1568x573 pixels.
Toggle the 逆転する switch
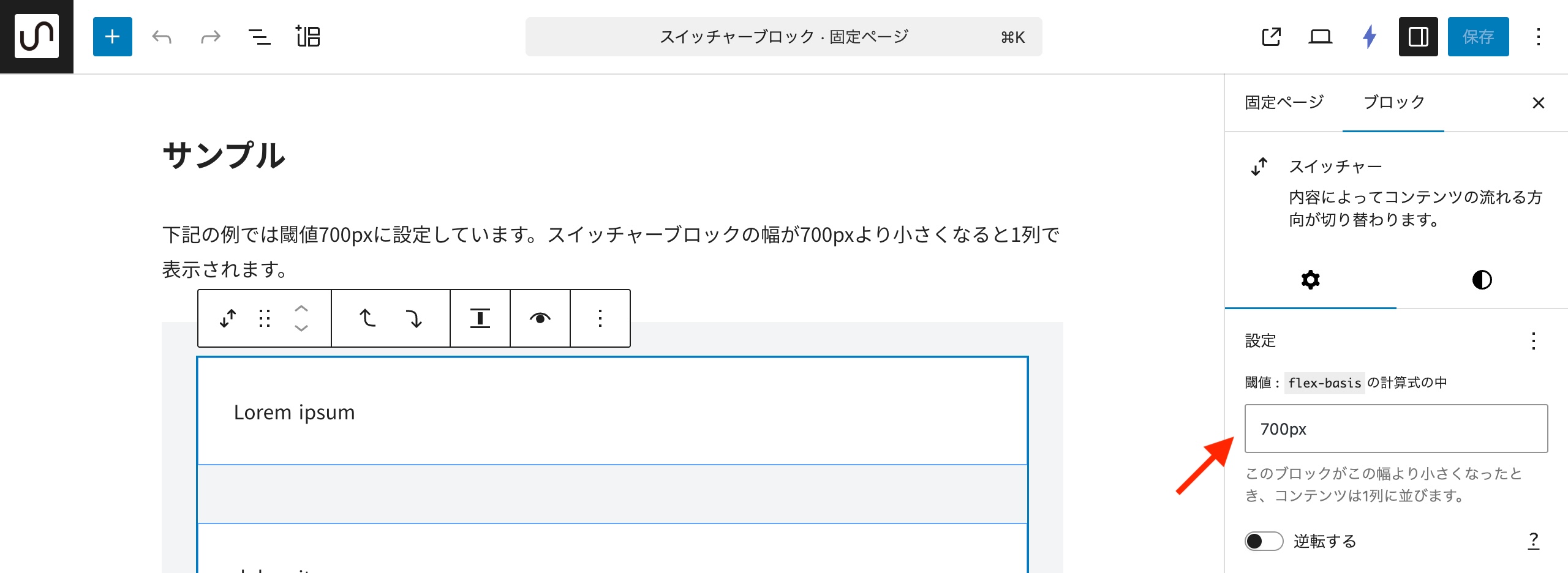[1264, 541]
